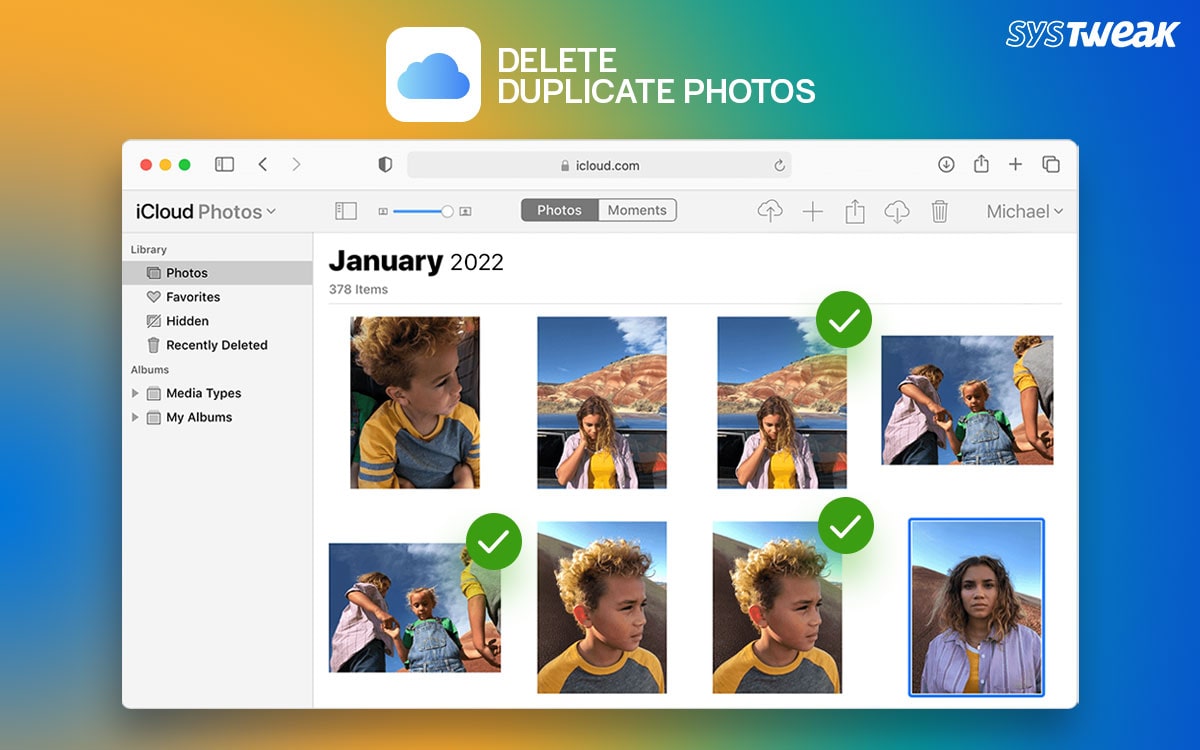Show Safari tab overview icon
This screenshot has height=750, width=1200.
(1051, 164)
